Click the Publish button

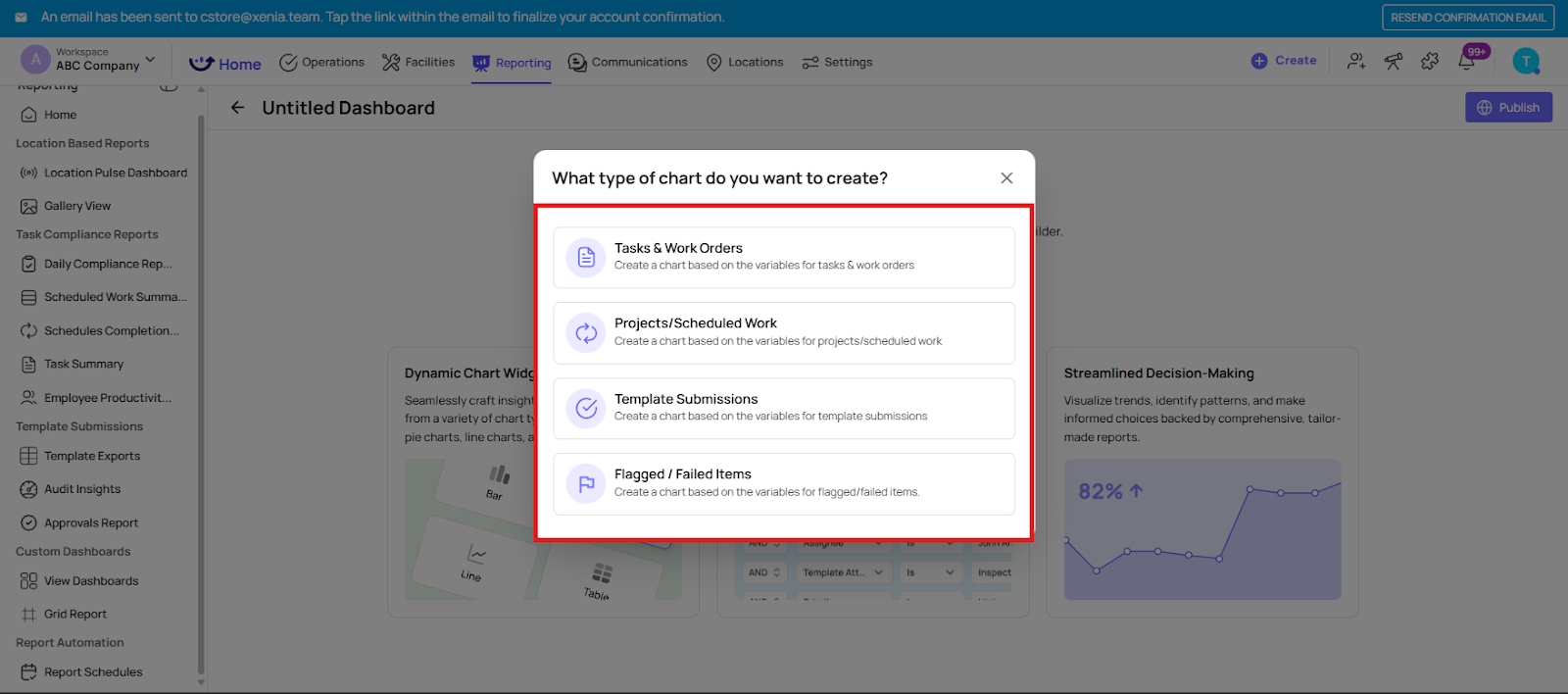[1508, 108]
